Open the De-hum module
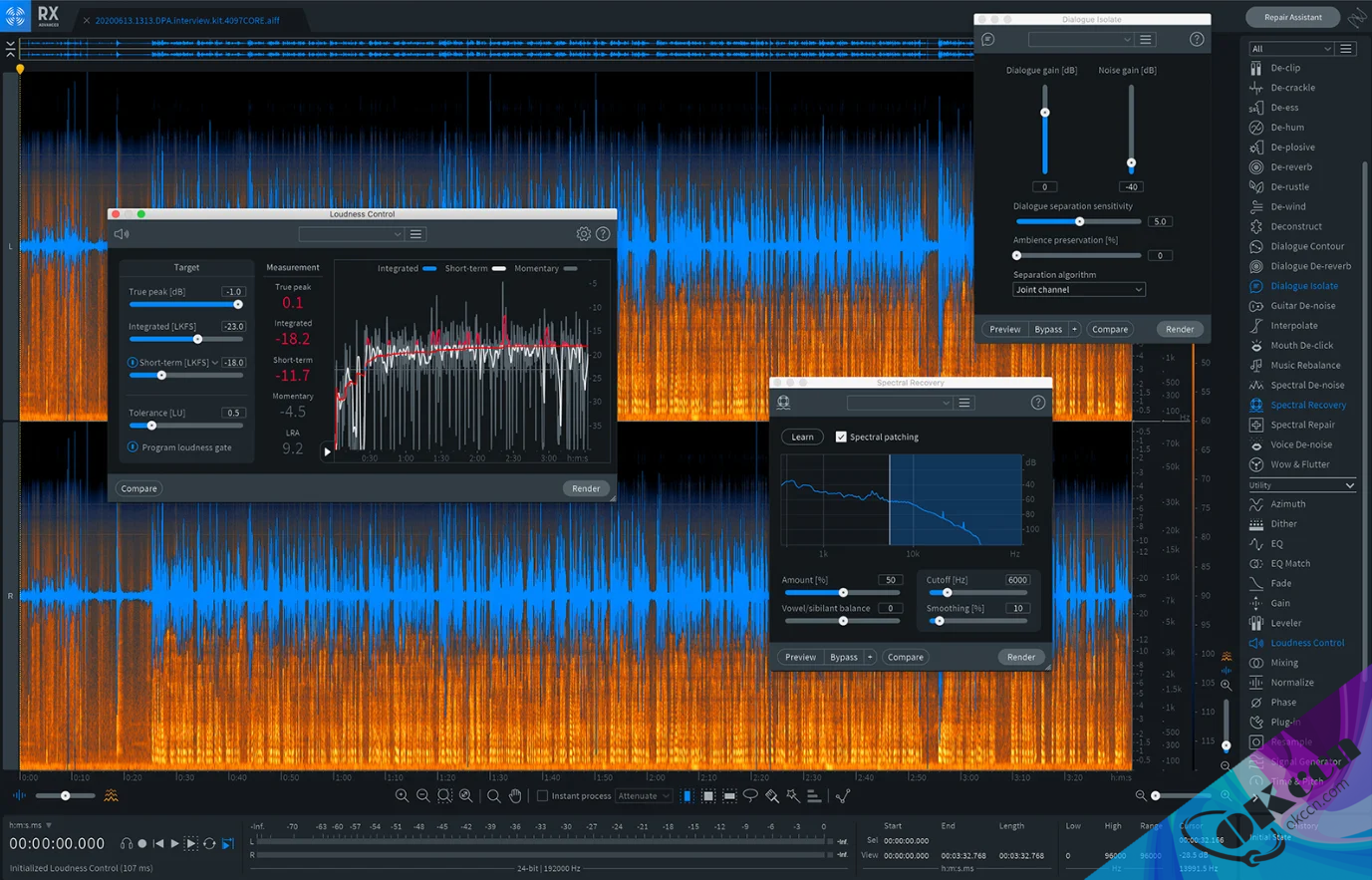 point(1287,128)
